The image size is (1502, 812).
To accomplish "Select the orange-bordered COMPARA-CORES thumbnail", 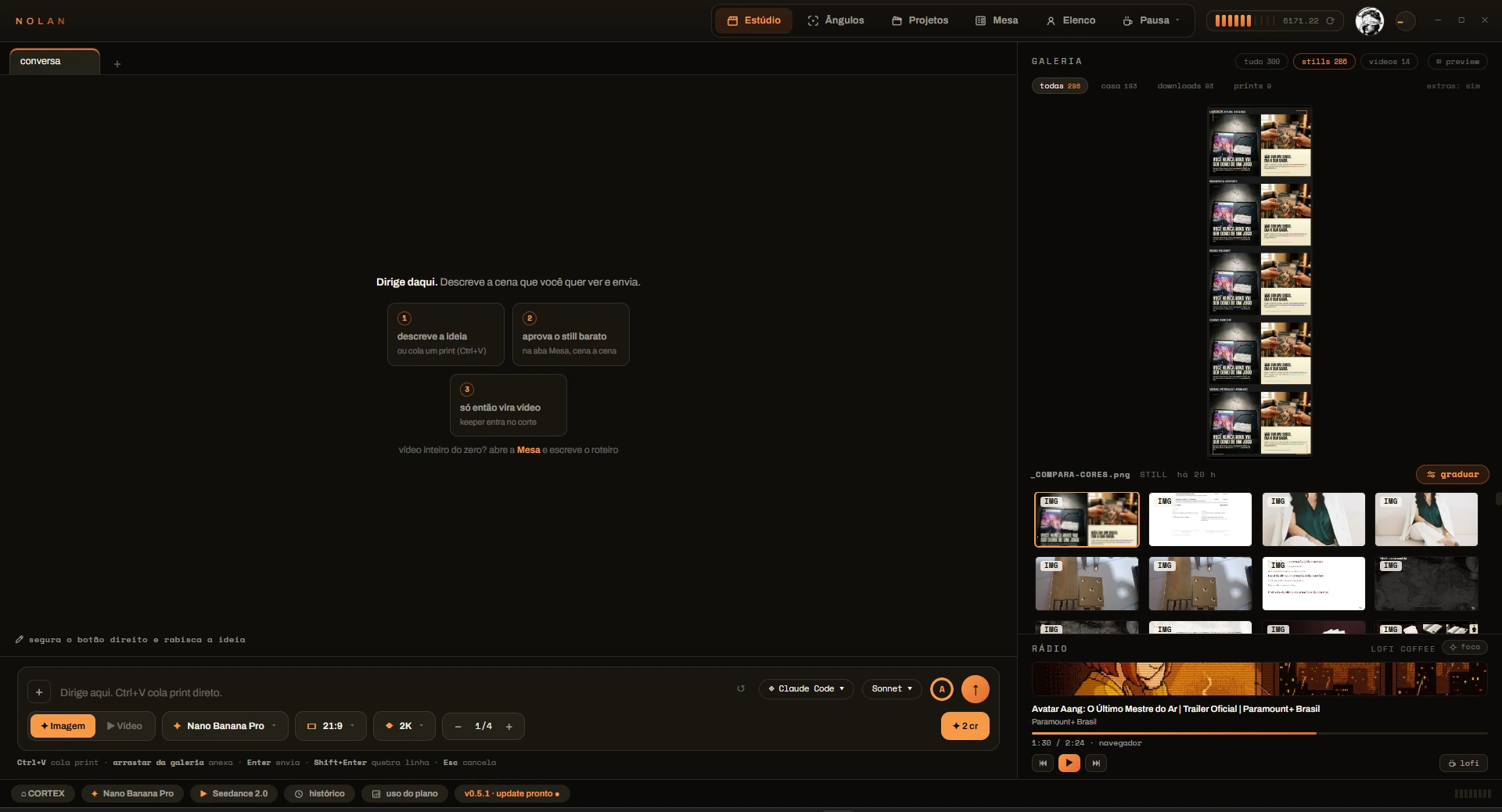I will [x=1087, y=519].
